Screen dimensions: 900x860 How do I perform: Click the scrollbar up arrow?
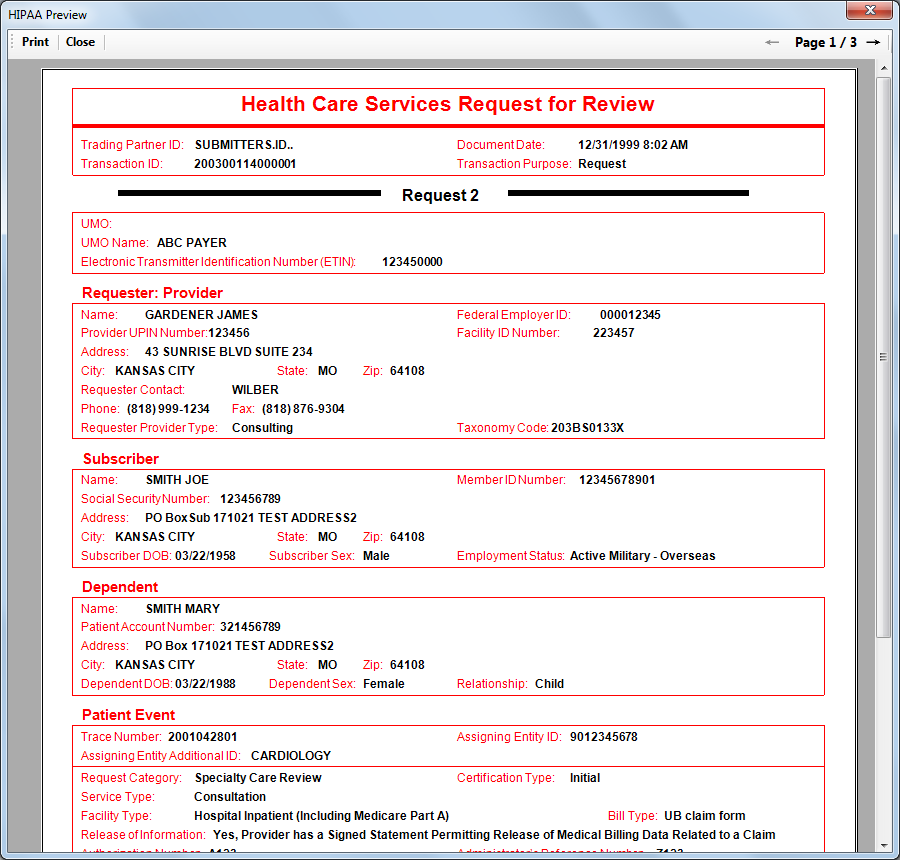(883, 69)
